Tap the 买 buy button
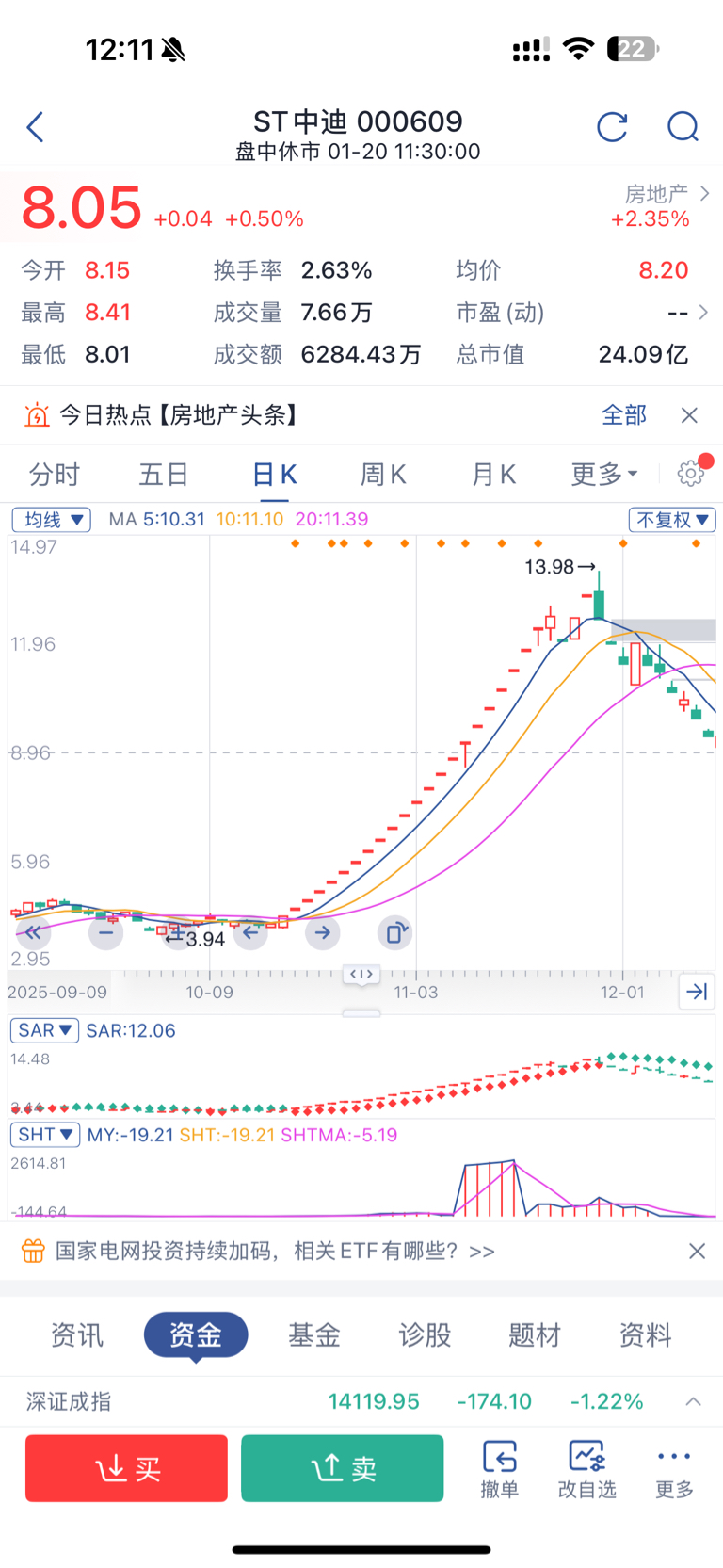The width and height of the screenshot is (723, 1568). pyautogui.click(x=126, y=1468)
